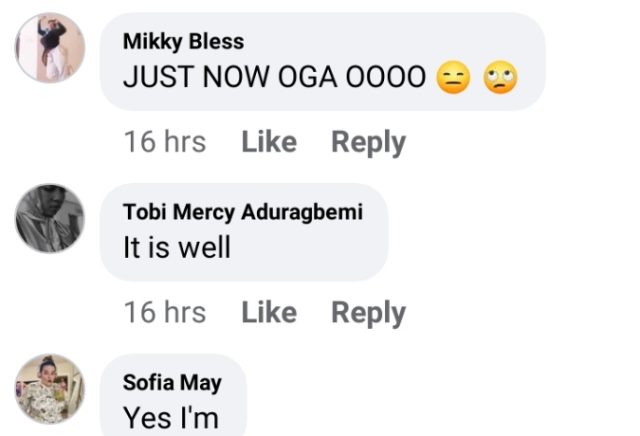Click the 16 hrs timestamp under Mikky's comment

click(x=165, y=142)
